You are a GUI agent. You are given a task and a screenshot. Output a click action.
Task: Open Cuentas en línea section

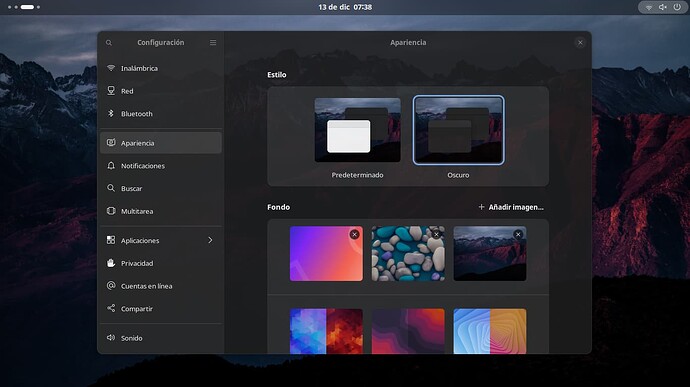click(161, 286)
